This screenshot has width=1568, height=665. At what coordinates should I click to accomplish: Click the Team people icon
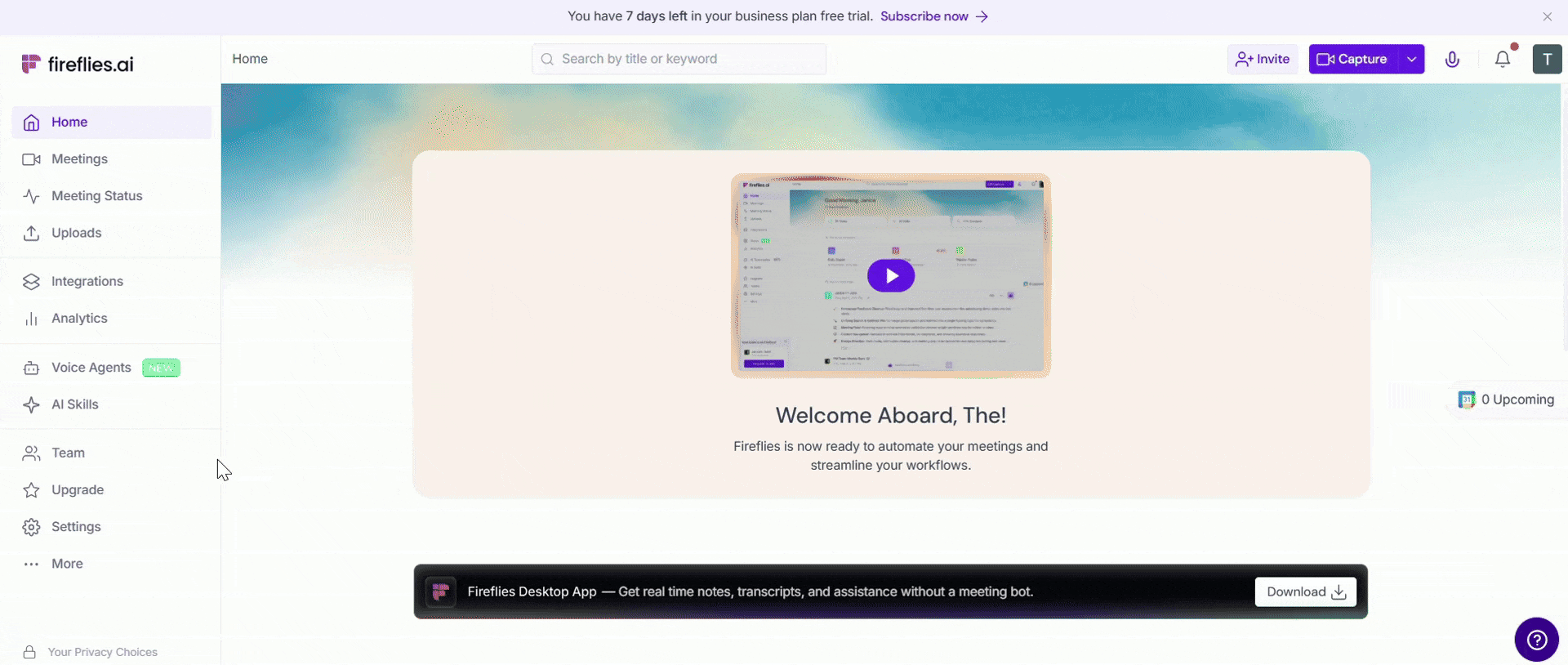coord(31,453)
